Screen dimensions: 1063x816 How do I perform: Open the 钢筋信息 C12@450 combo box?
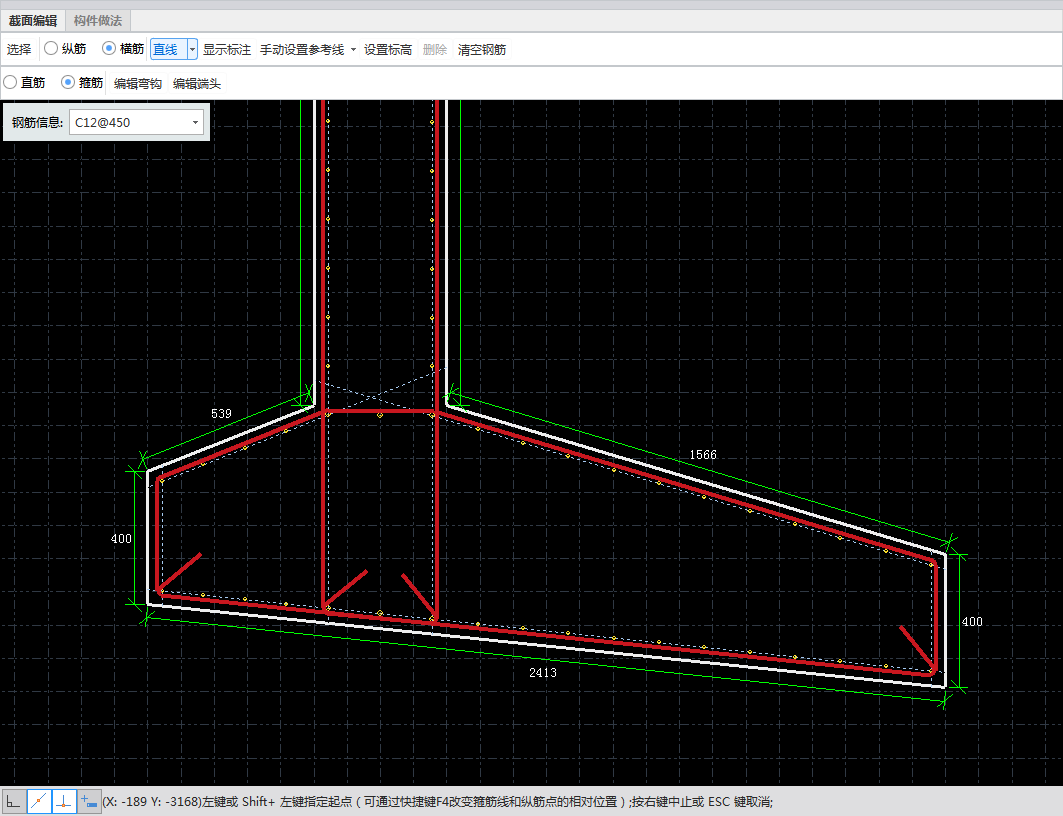pyautogui.click(x=136, y=123)
